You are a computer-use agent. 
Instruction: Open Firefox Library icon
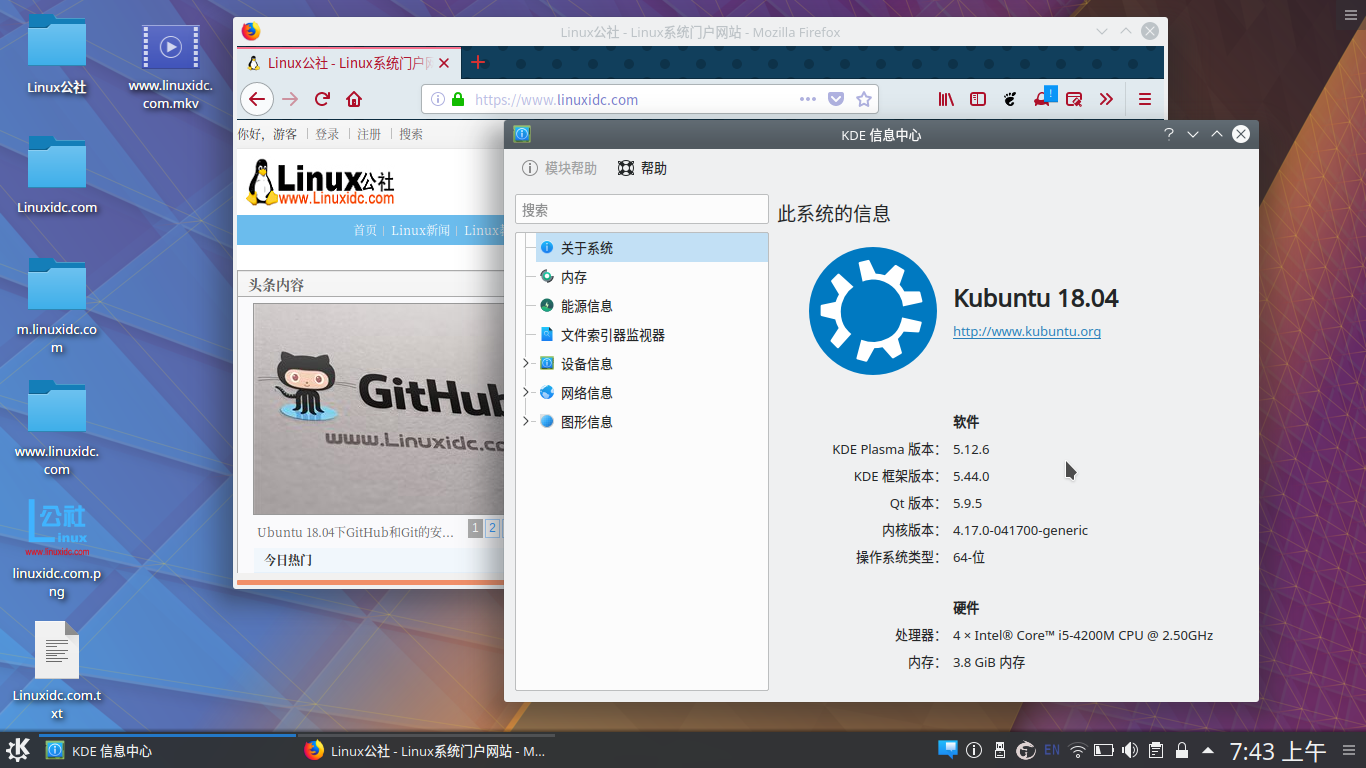click(x=946, y=99)
